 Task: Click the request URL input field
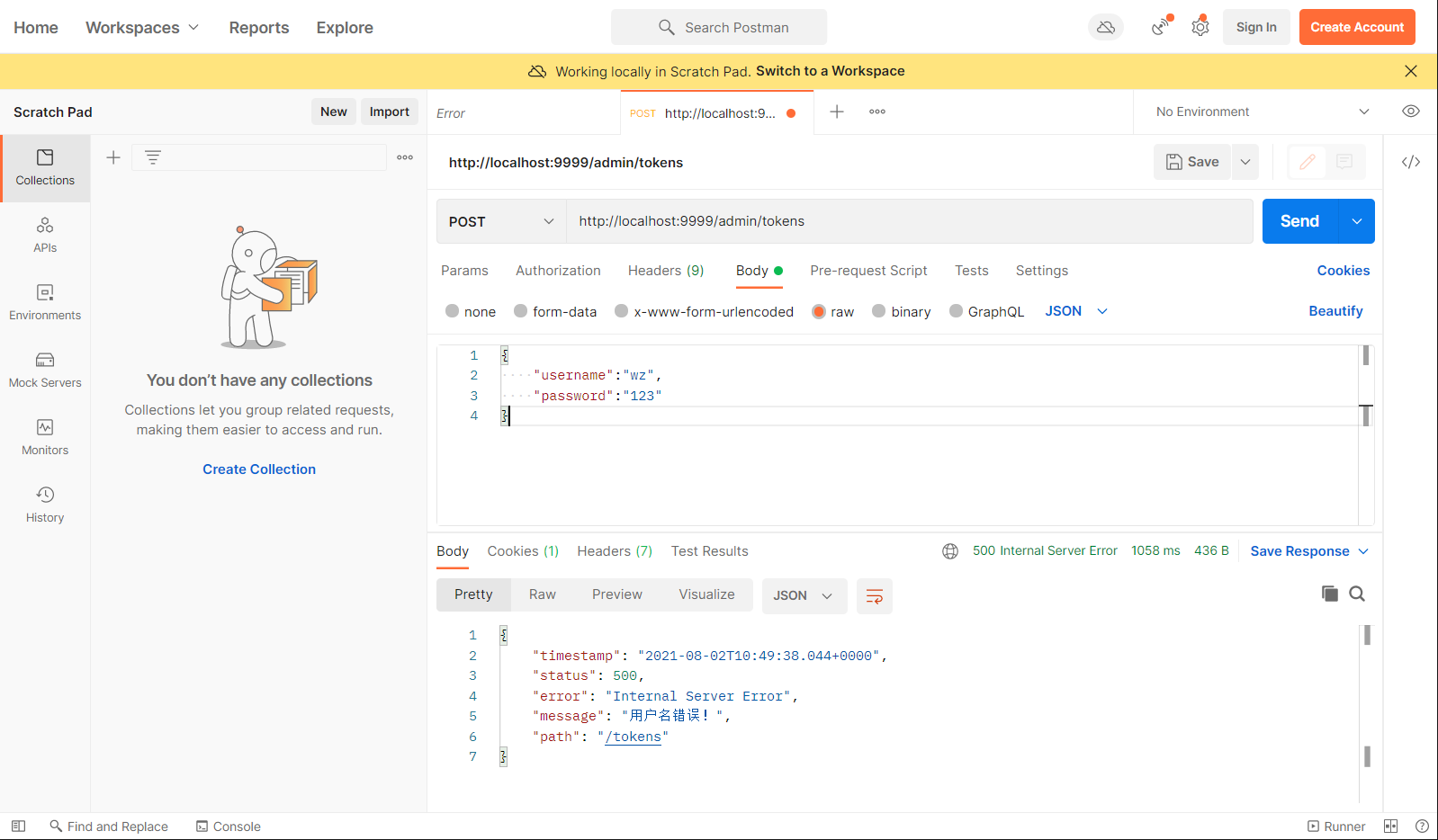[x=910, y=221]
